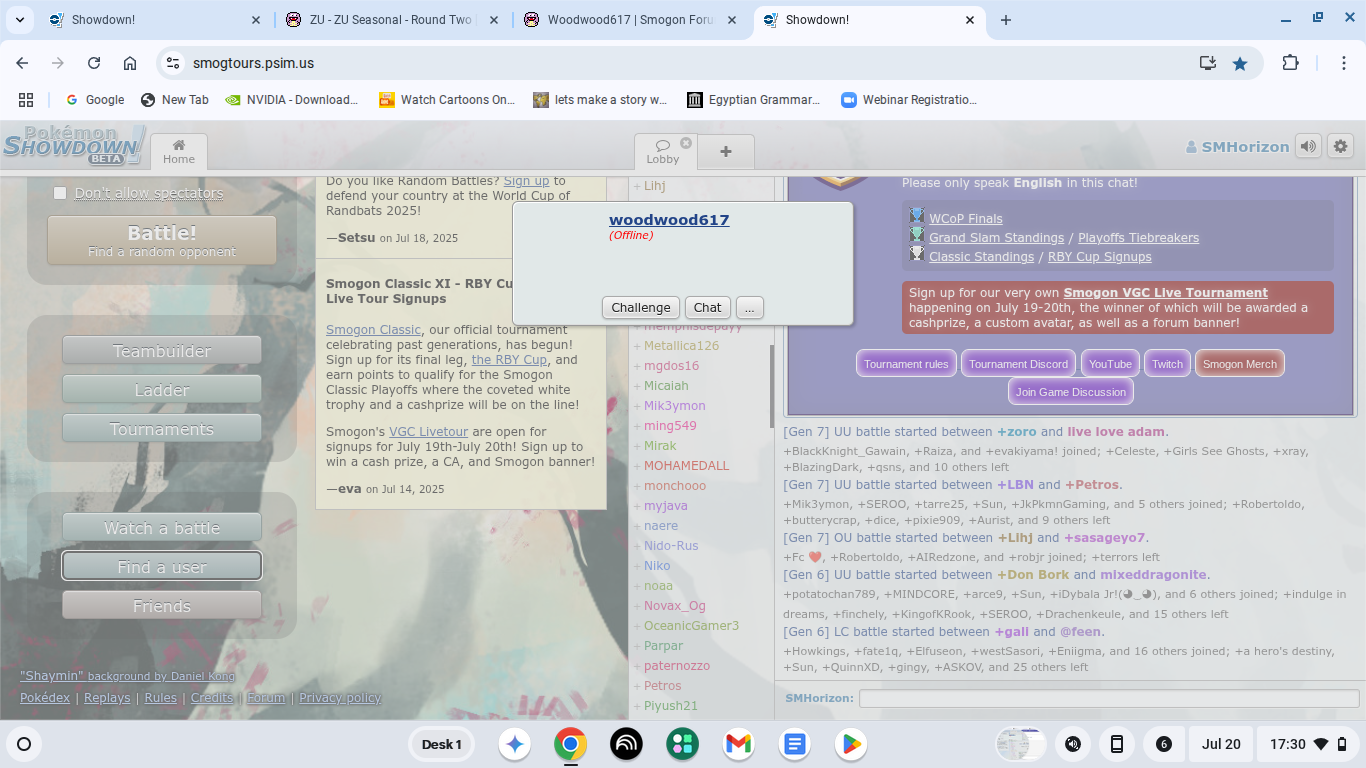Open Replays footer link
The image size is (1366, 768).
coord(107,698)
